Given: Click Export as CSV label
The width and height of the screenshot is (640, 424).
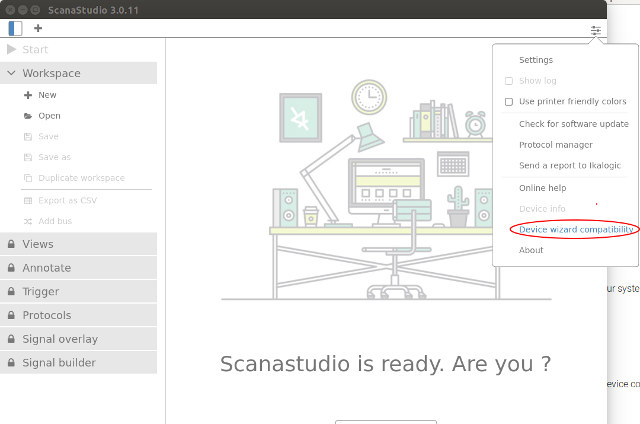Looking at the screenshot, I should (67, 200).
